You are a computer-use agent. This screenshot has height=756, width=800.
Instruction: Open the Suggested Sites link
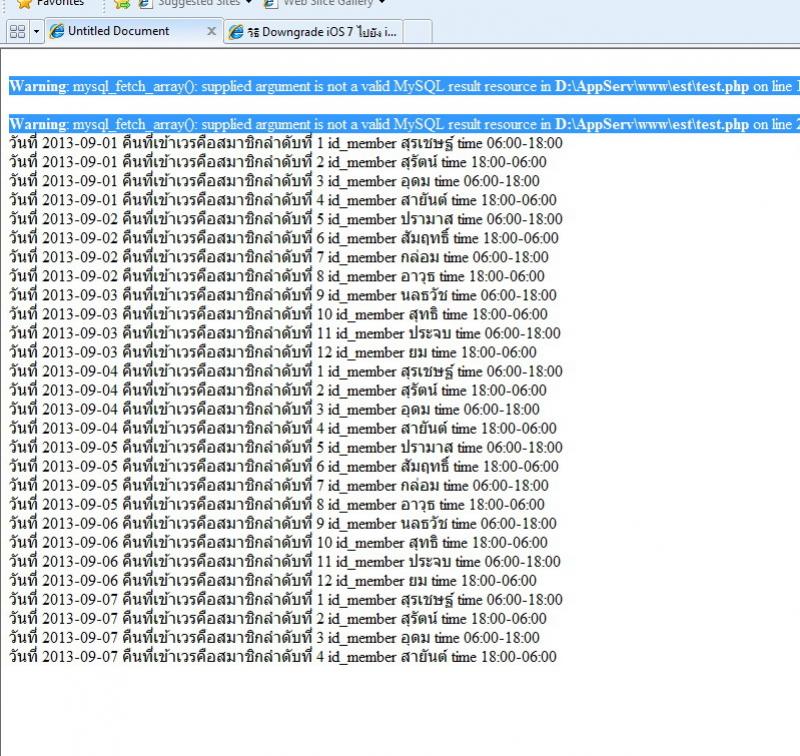[x=196, y=3]
